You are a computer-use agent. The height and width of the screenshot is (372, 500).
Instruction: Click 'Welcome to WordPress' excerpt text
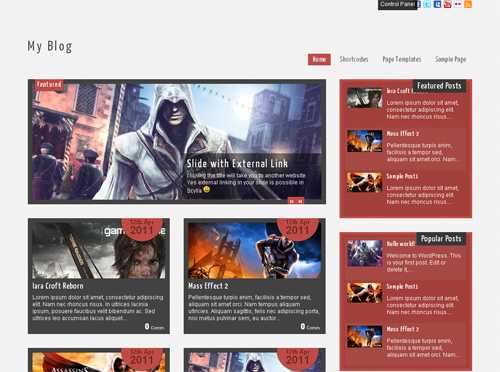coord(423,263)
